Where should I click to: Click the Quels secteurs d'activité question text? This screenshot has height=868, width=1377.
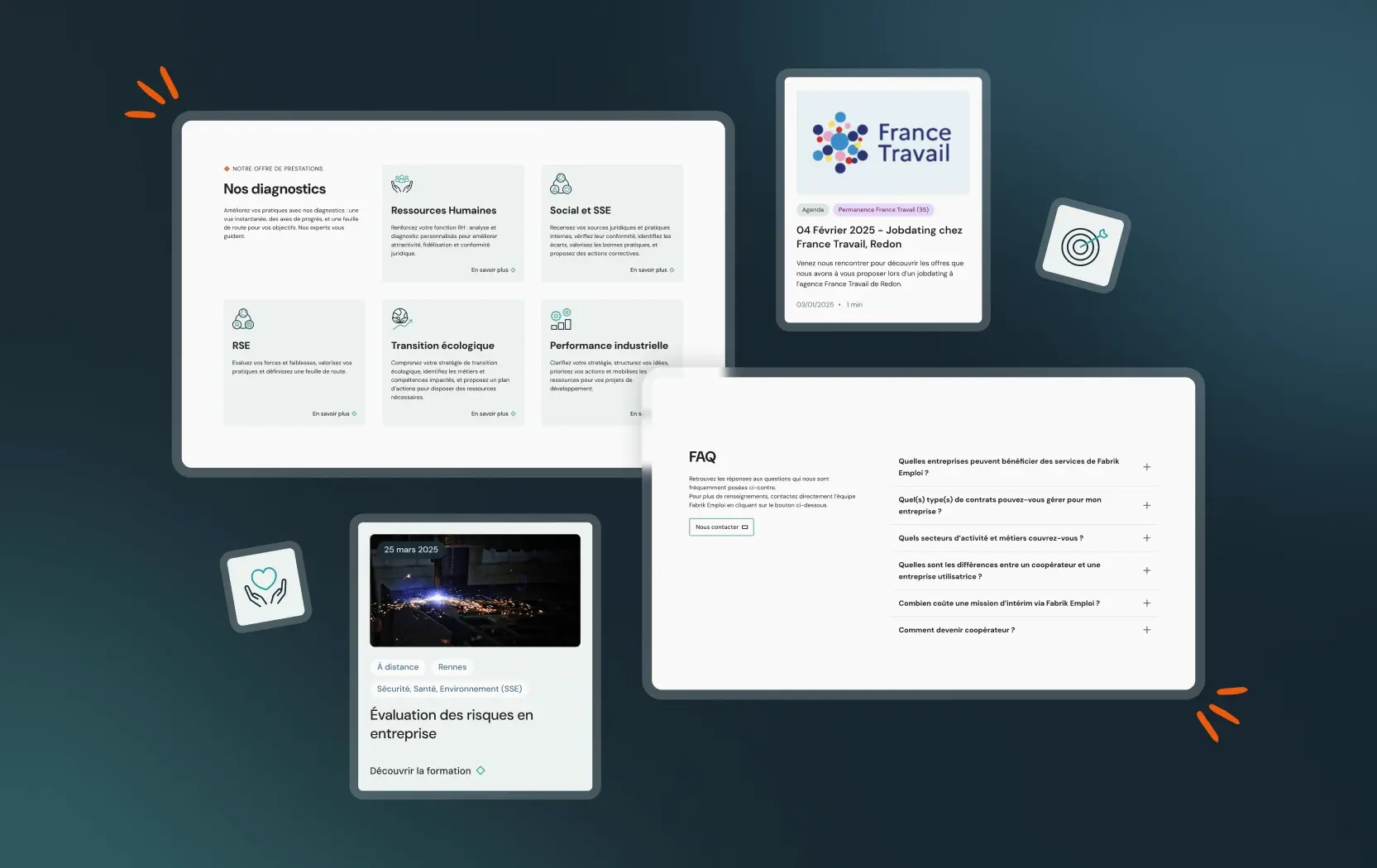[x=991, y=538]
